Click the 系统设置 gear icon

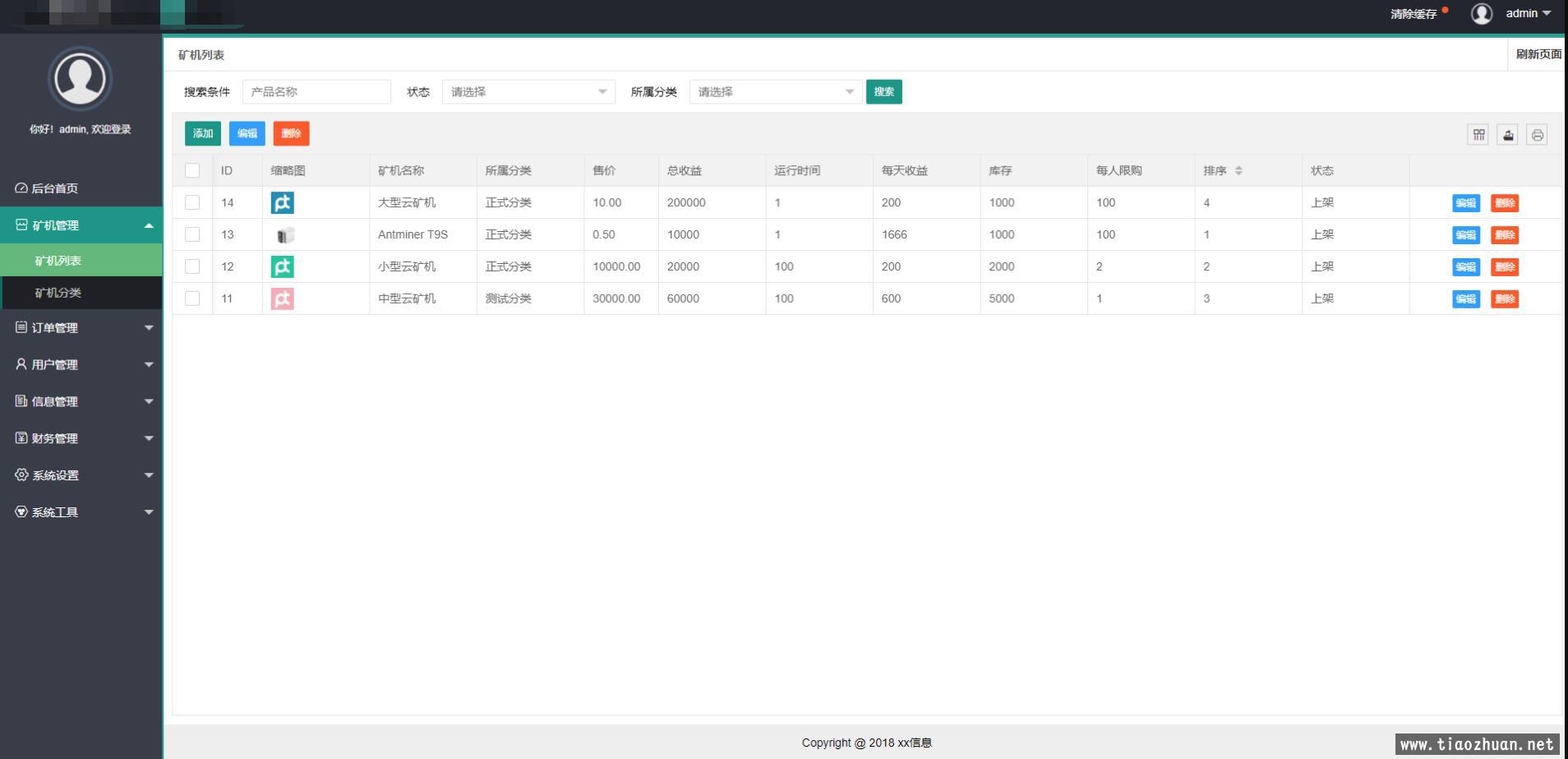21,475
